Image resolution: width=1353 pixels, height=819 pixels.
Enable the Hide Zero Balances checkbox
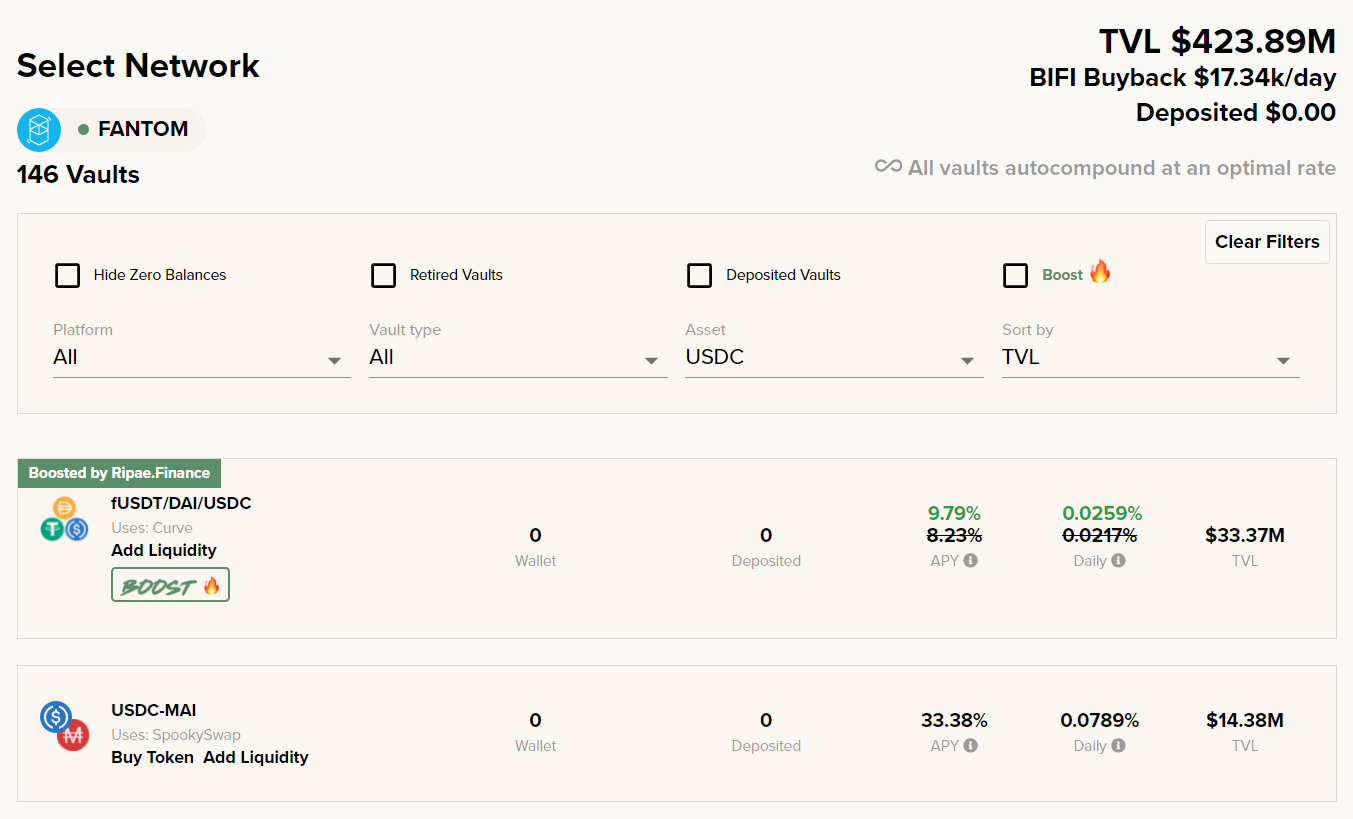click(67, 275)
